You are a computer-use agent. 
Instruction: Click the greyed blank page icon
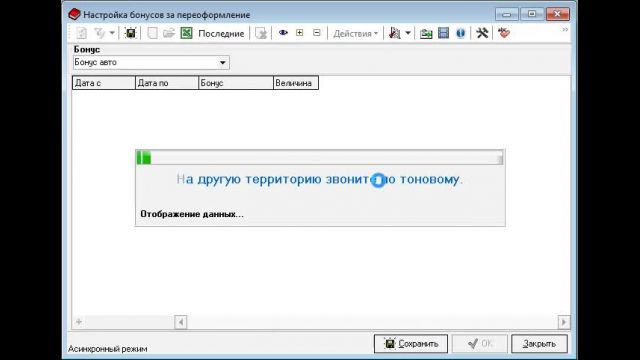[x=153, y=33]
